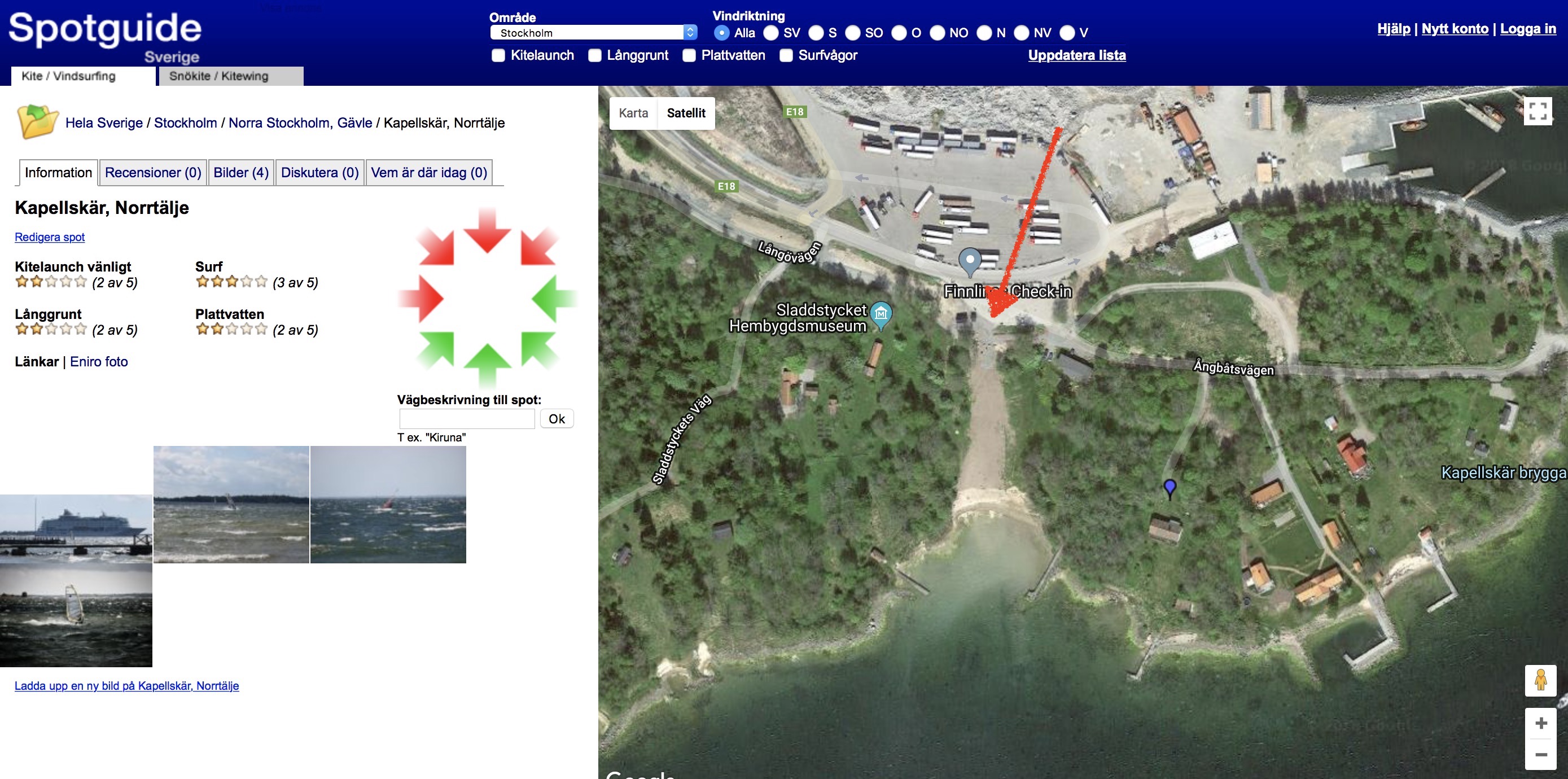Click the blue spot marker pin on map
The height and width of the screenshot is (779, 1568).
point(1170,489)
